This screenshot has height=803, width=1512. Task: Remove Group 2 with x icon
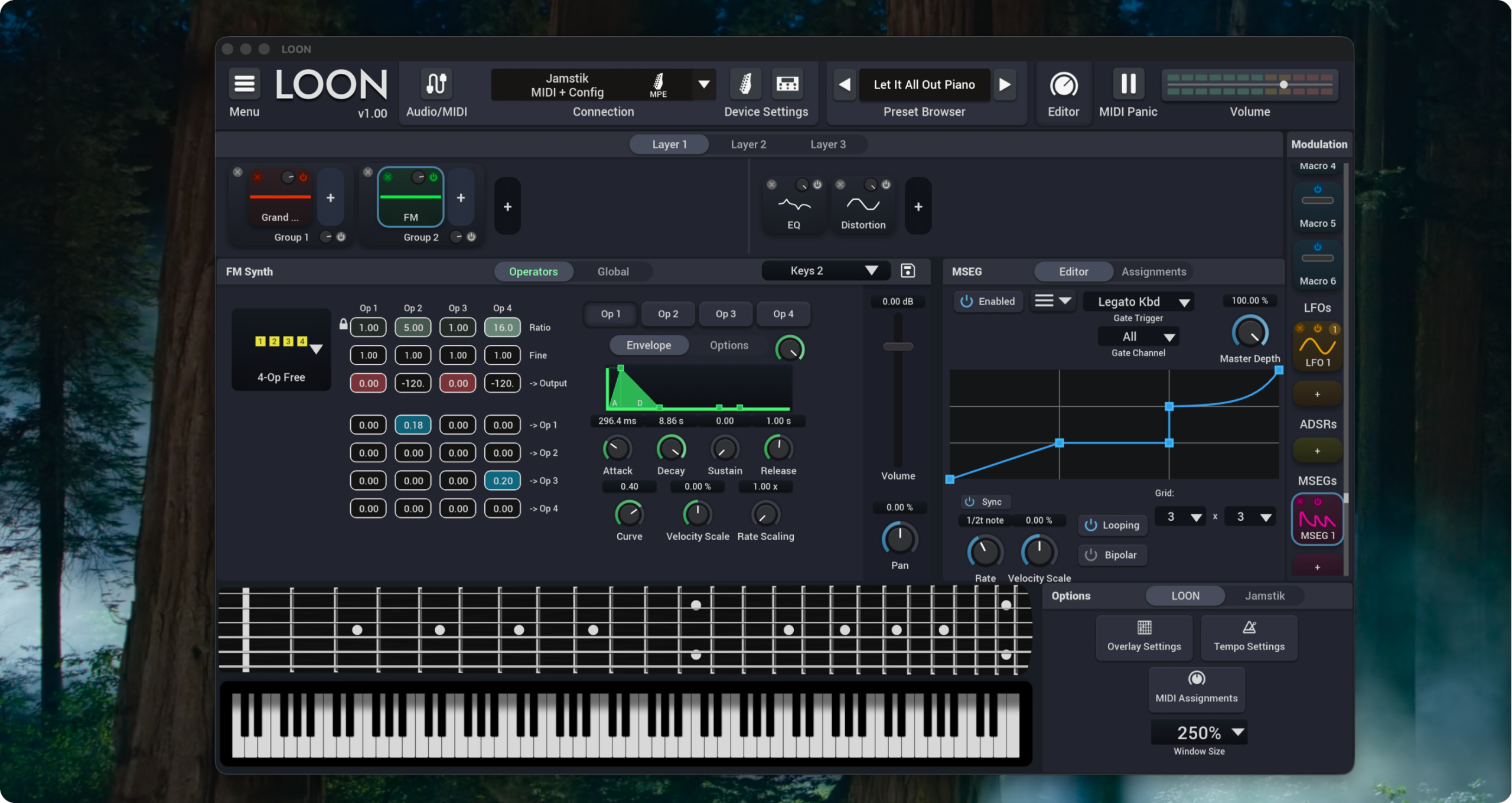tap(367, 172)
